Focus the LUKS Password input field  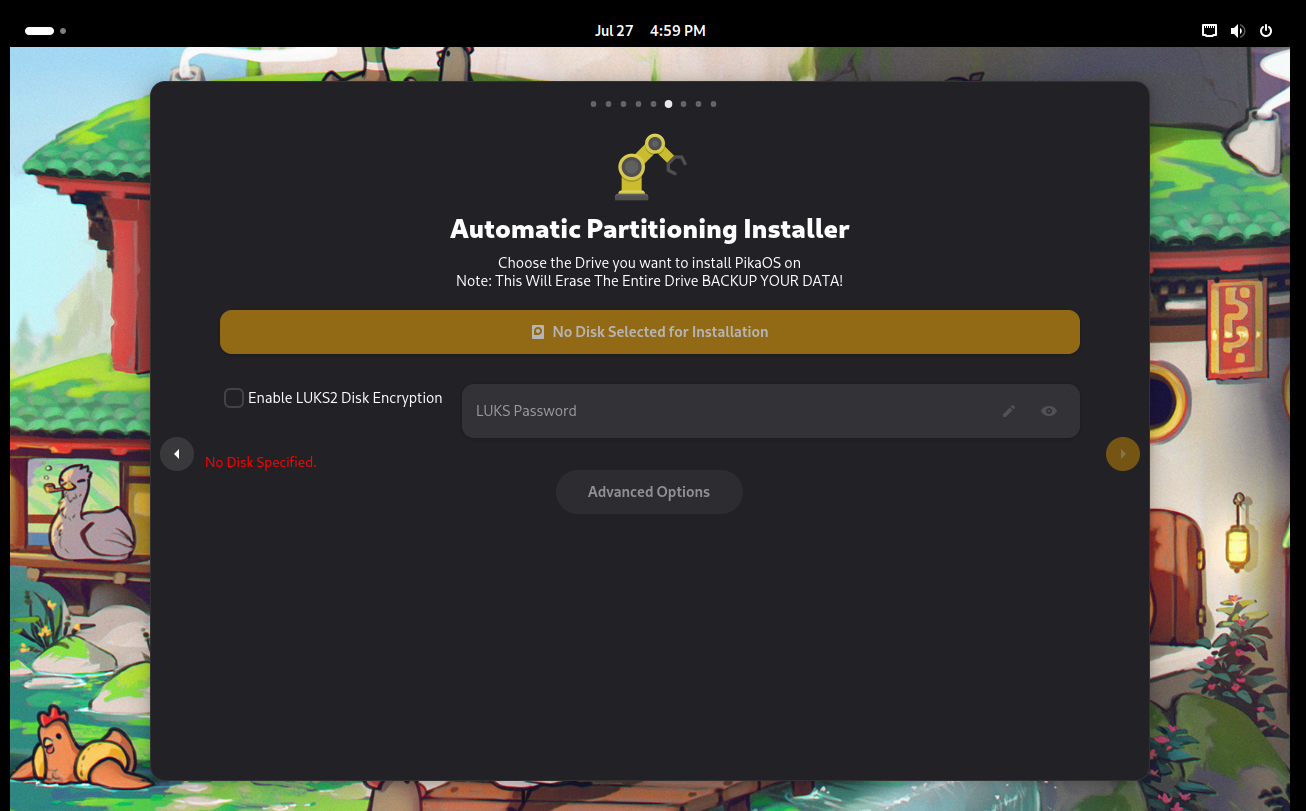[x=770, y=411]
